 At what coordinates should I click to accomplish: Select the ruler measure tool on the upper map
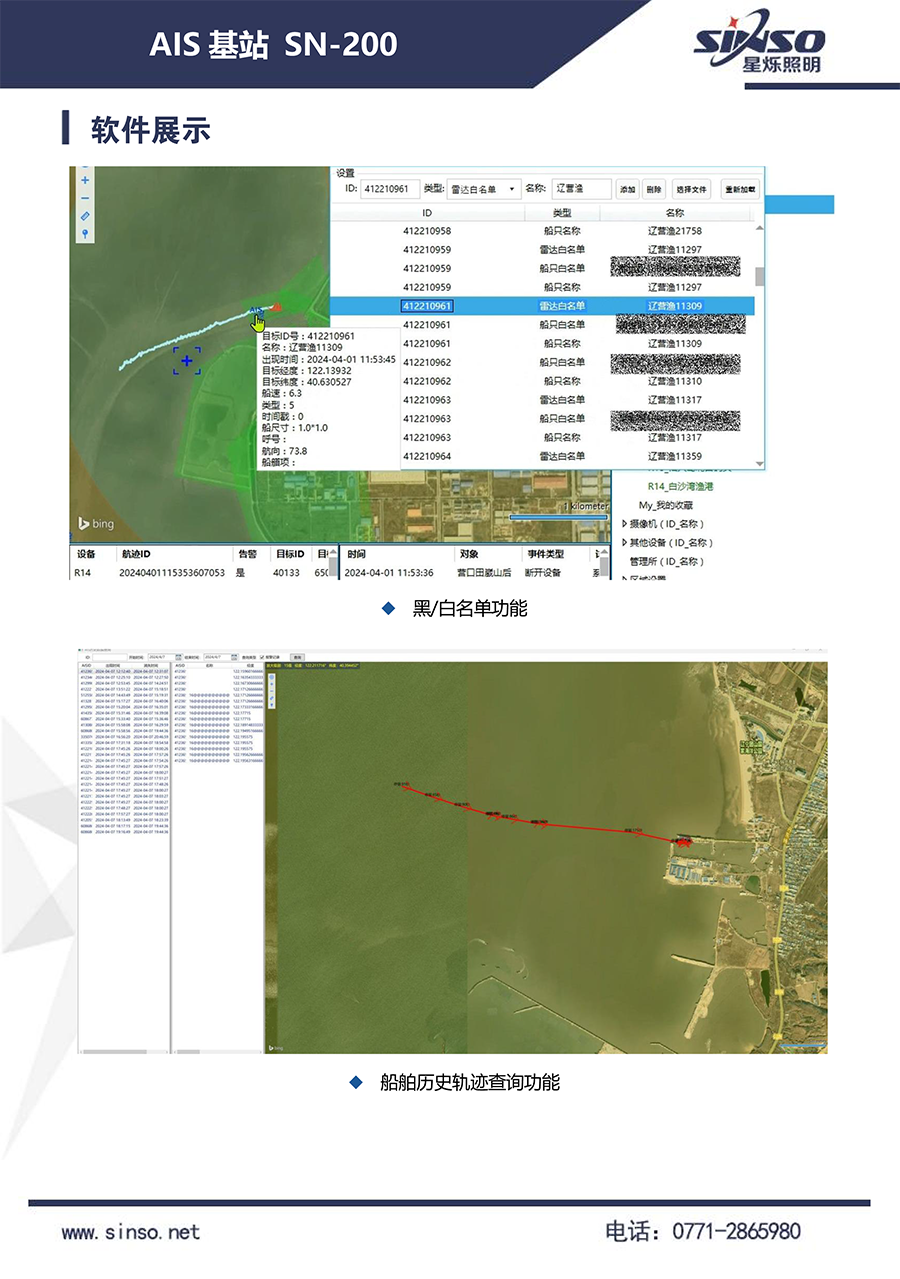(x=85, y=216)
